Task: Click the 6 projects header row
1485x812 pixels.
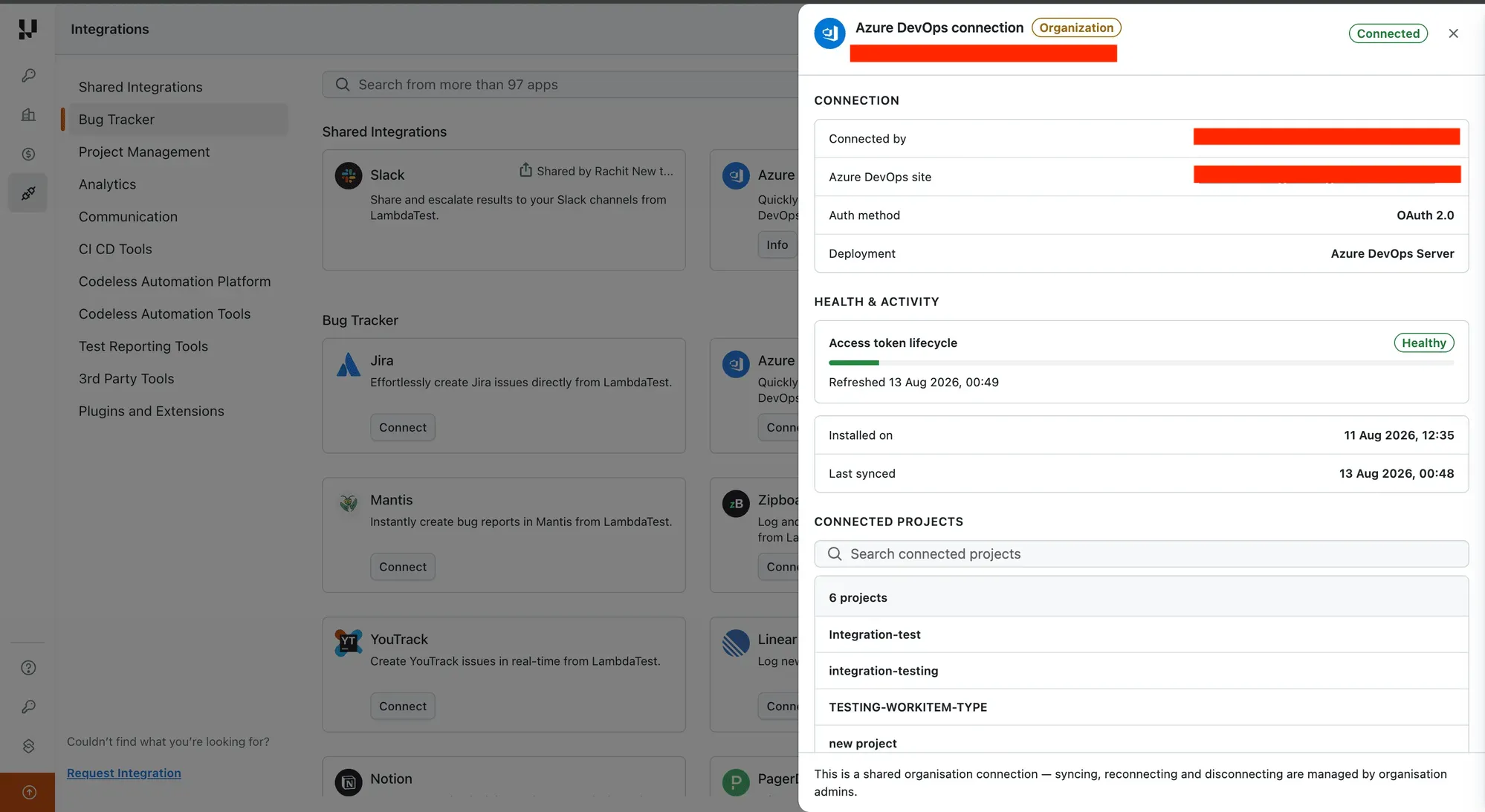Action: (1141, 597)
